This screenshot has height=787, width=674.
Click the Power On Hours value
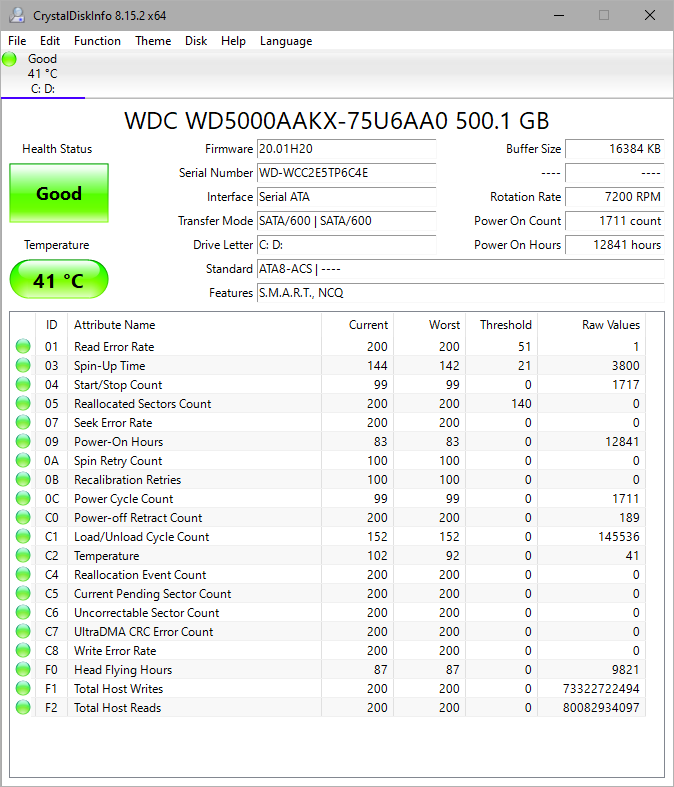click(x=614, y=245)
